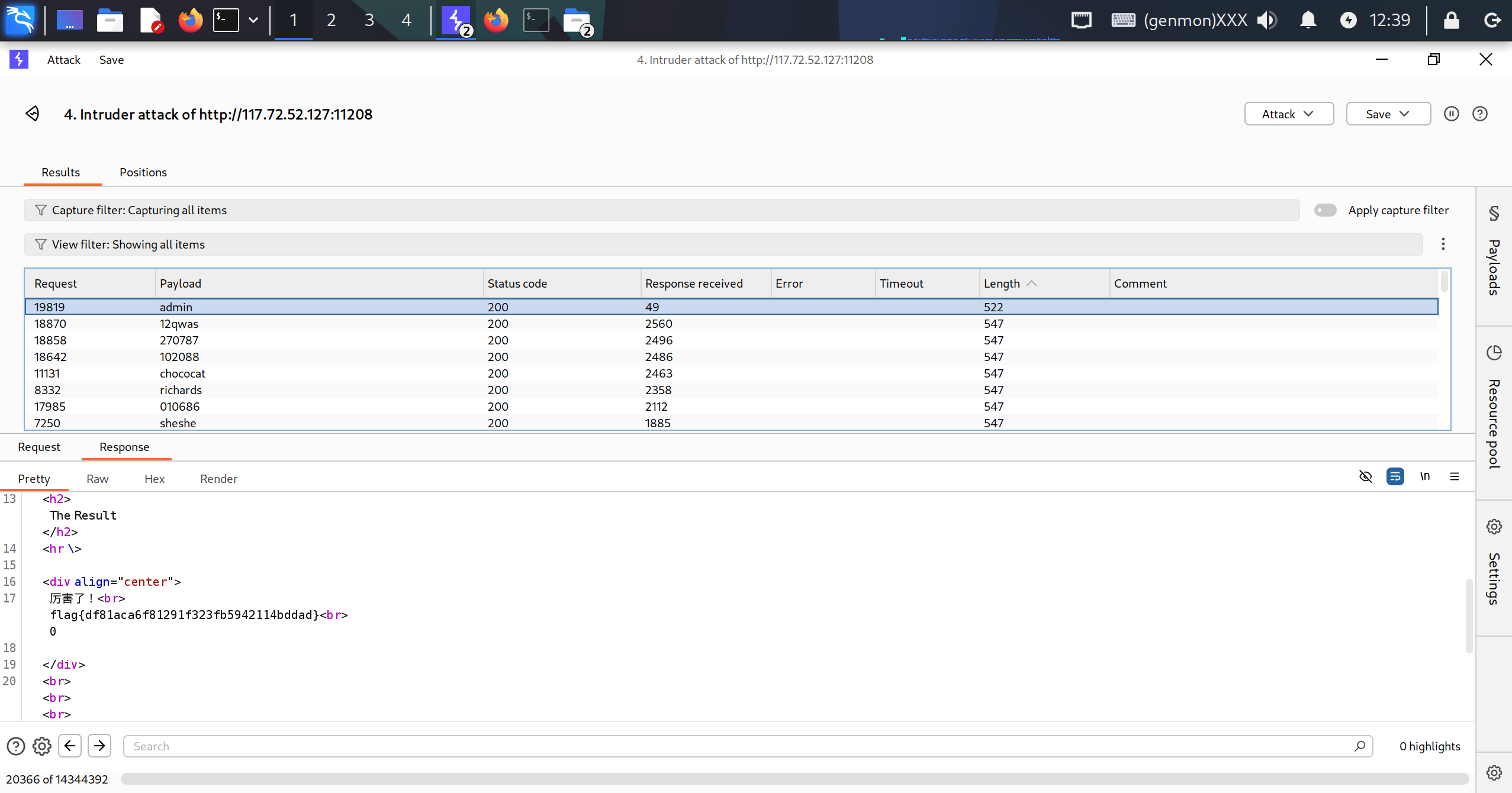Switch to the Raw response view

click(97, 479)
